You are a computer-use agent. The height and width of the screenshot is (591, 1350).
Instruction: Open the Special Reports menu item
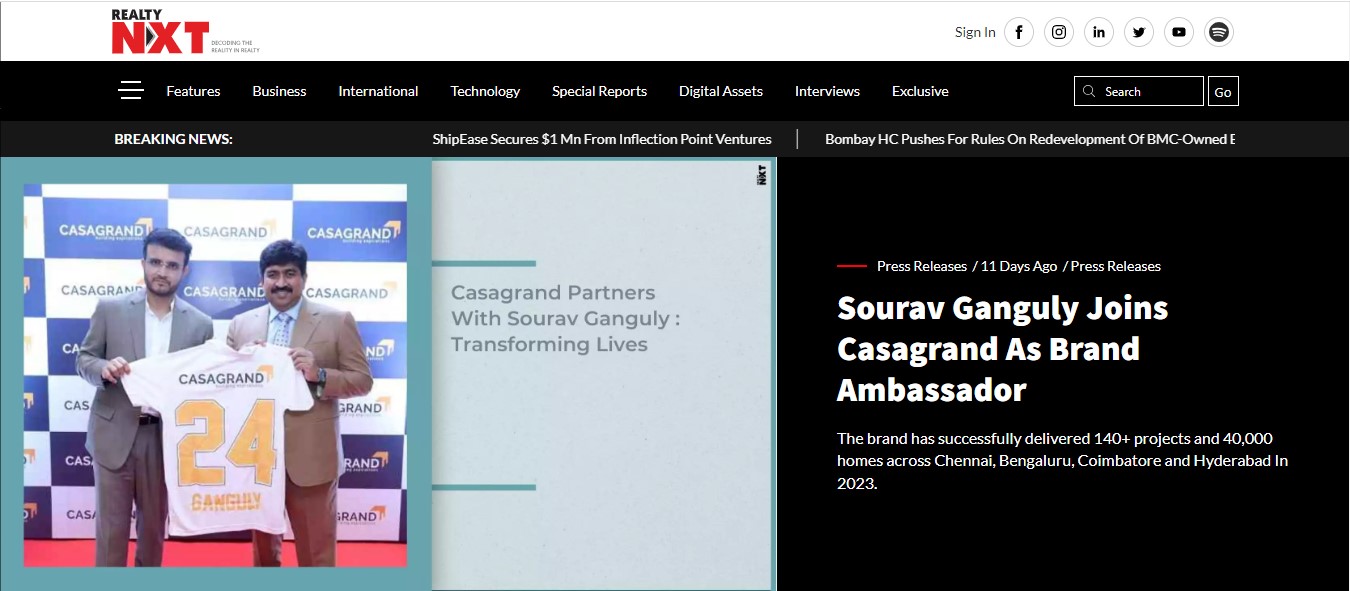pyautogui.click(x=599, y=91)
